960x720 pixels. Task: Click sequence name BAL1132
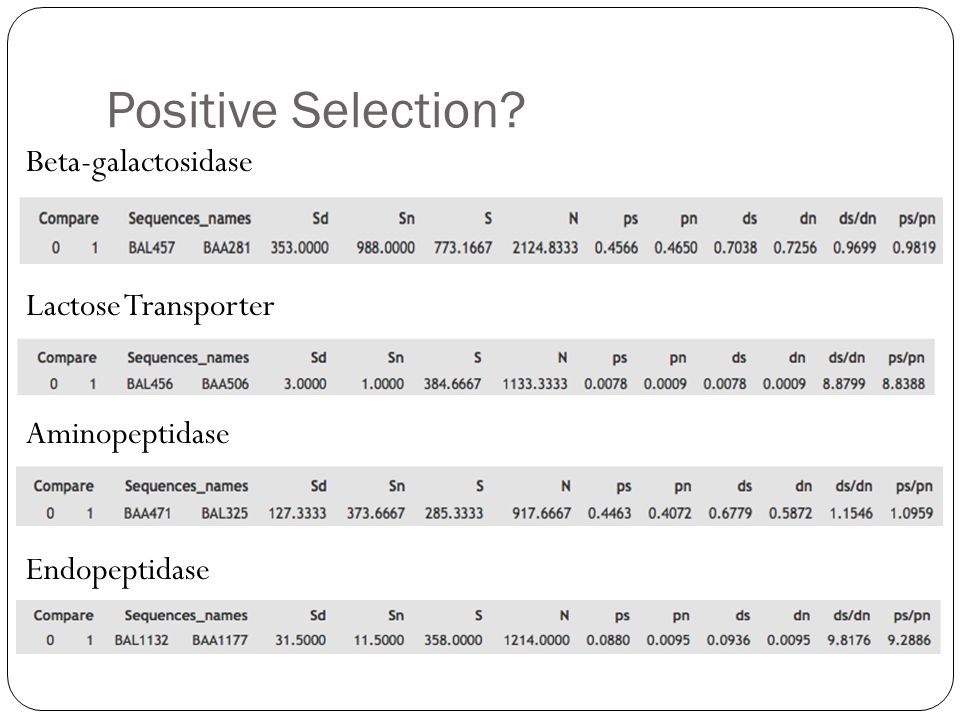pyautogui.click(x=141, y=640)
